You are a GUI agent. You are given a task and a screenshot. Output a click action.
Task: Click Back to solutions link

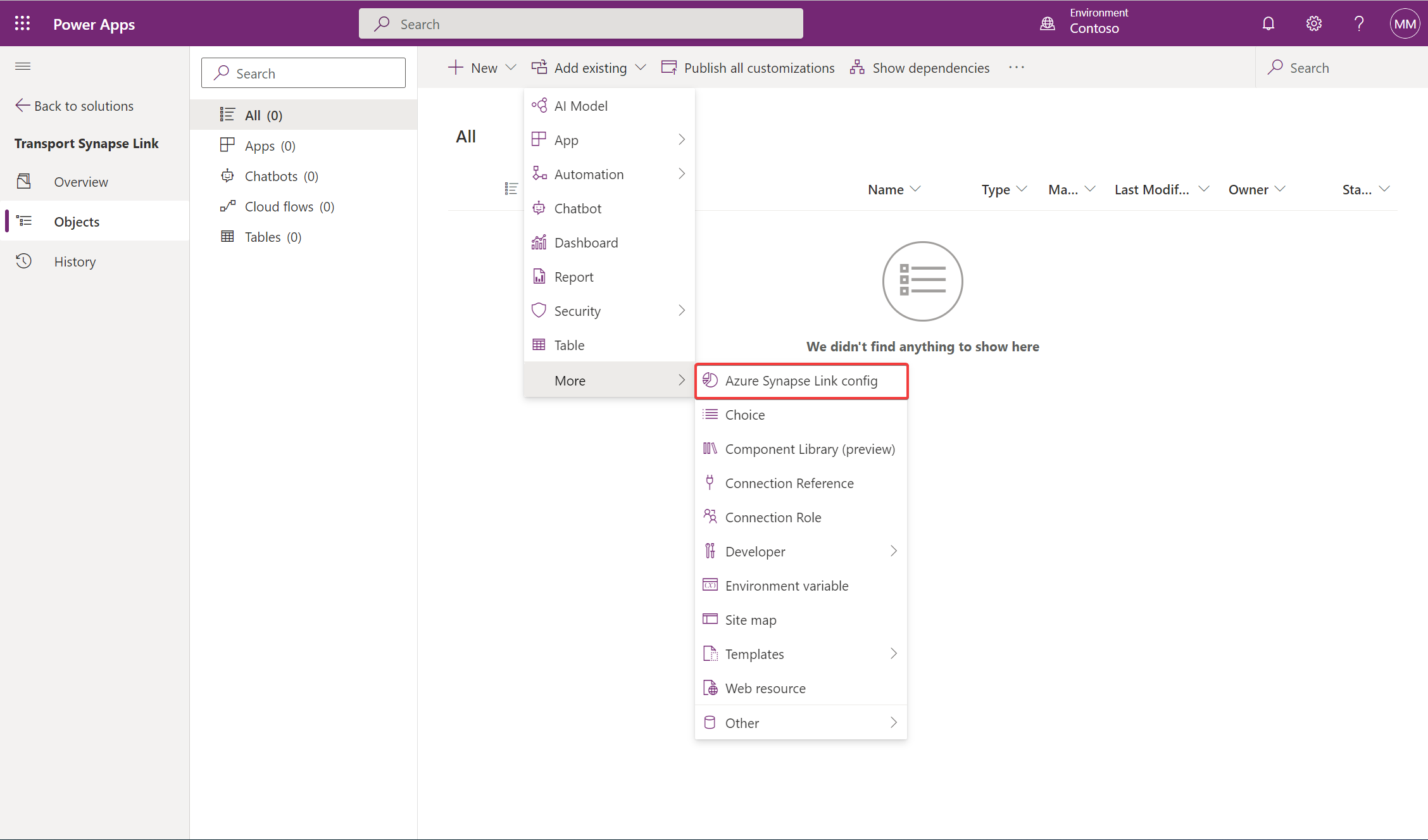tap(74, 105)
